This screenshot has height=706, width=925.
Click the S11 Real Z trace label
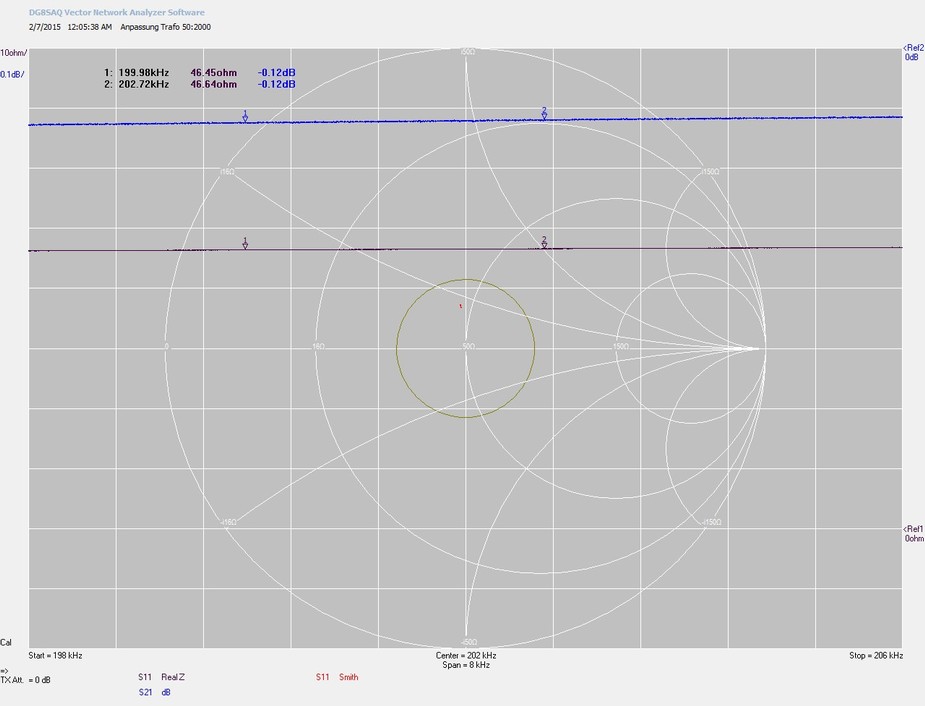pyautogui.click(x=161, y=677)
